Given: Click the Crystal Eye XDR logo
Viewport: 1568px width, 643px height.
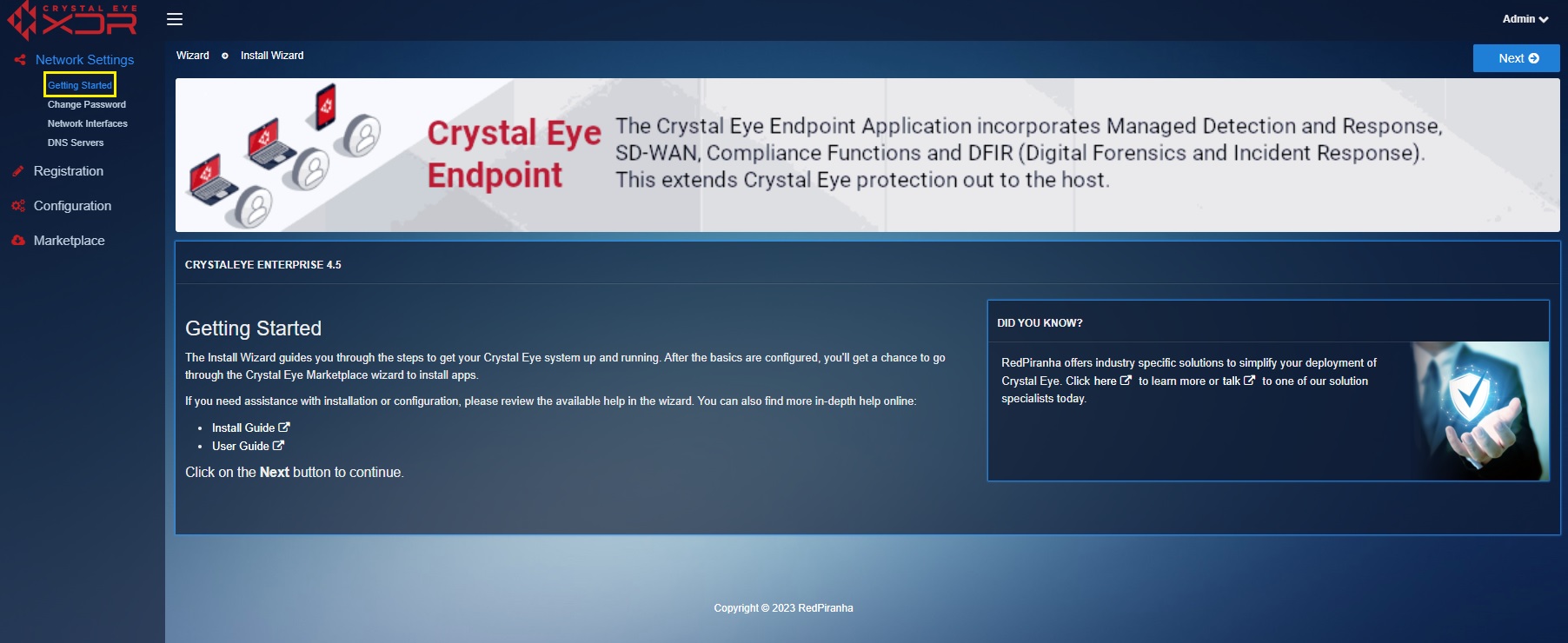Looking at the screenshot, I should tap(72, 20).
